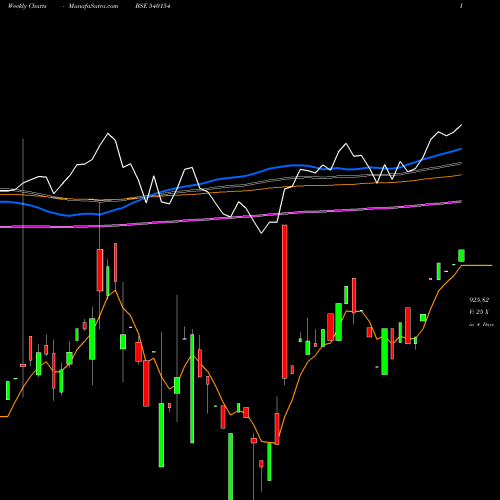Click the 'in 4 Days' text
This screenshot has height=500, width=500.
(x=481, y=324)
